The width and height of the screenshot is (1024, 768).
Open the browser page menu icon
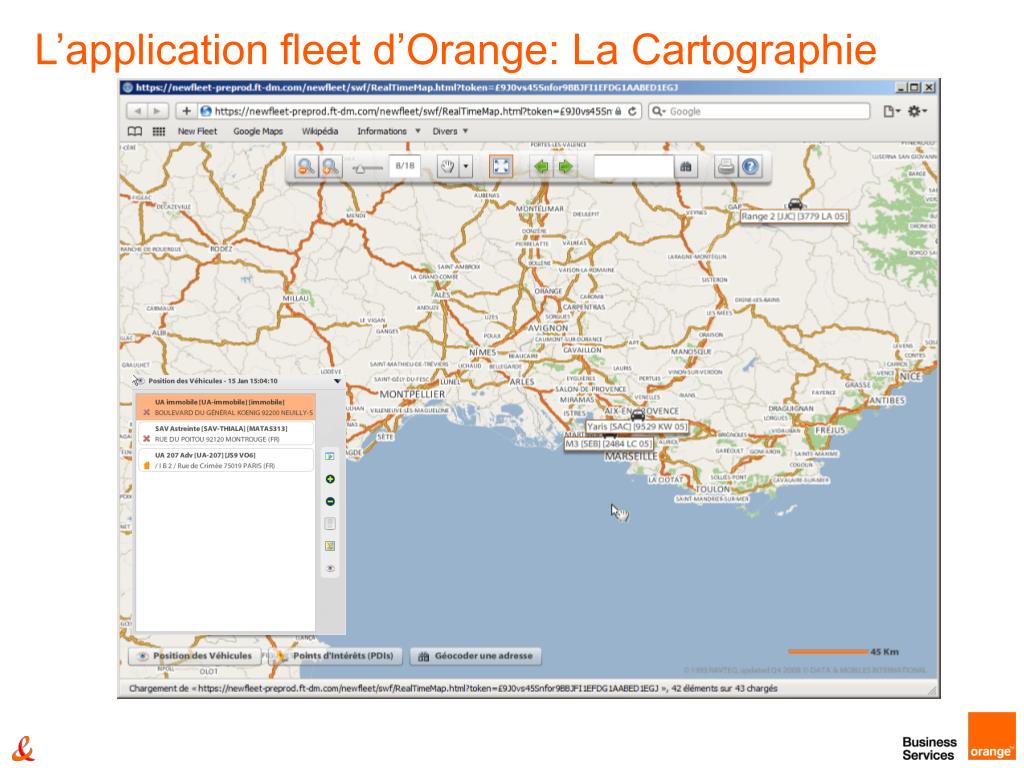[x=891, y=112]
